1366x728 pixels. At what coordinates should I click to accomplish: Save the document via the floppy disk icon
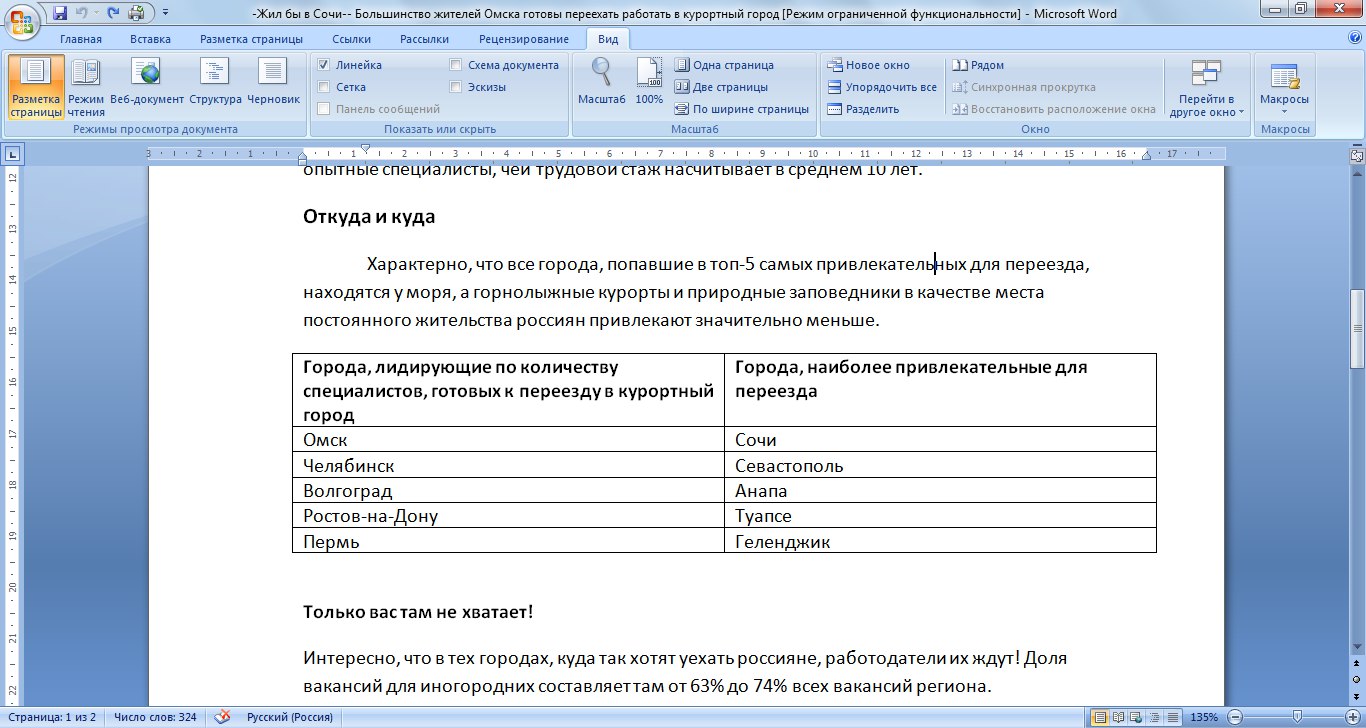coord(60,14)
